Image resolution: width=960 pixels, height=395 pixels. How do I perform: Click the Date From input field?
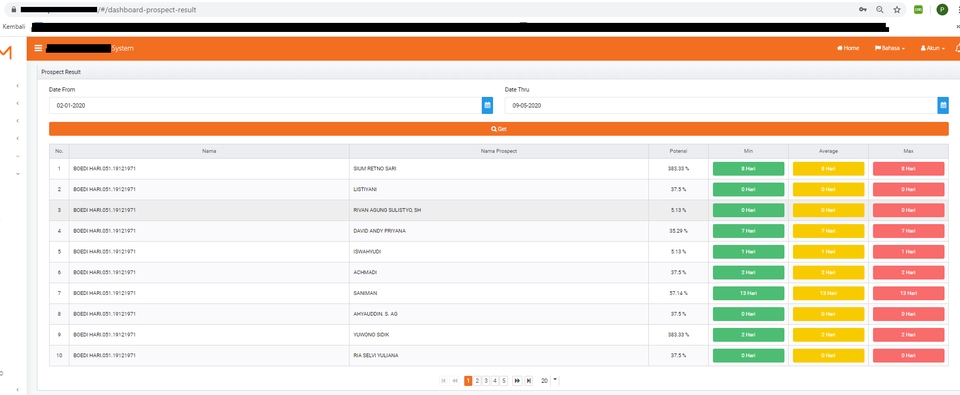coord(265,105)
